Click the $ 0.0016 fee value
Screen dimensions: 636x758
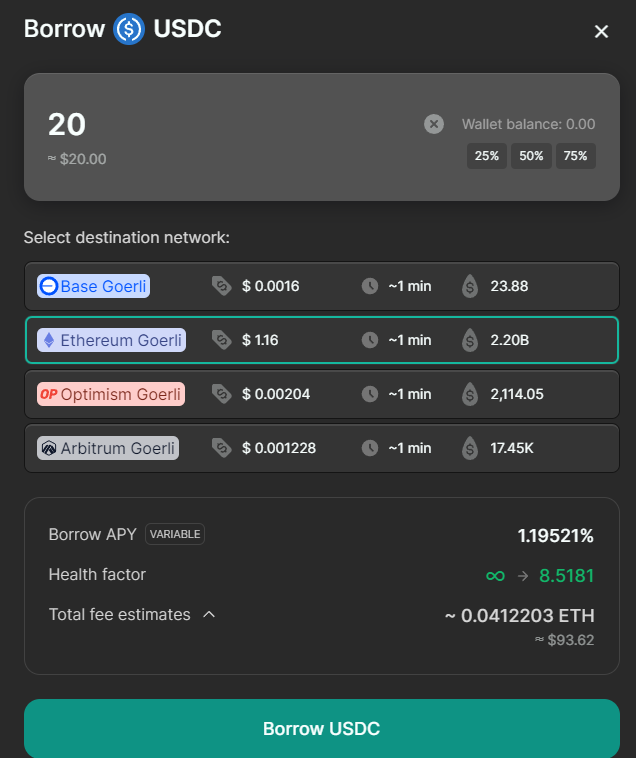(x=271, y=286)
